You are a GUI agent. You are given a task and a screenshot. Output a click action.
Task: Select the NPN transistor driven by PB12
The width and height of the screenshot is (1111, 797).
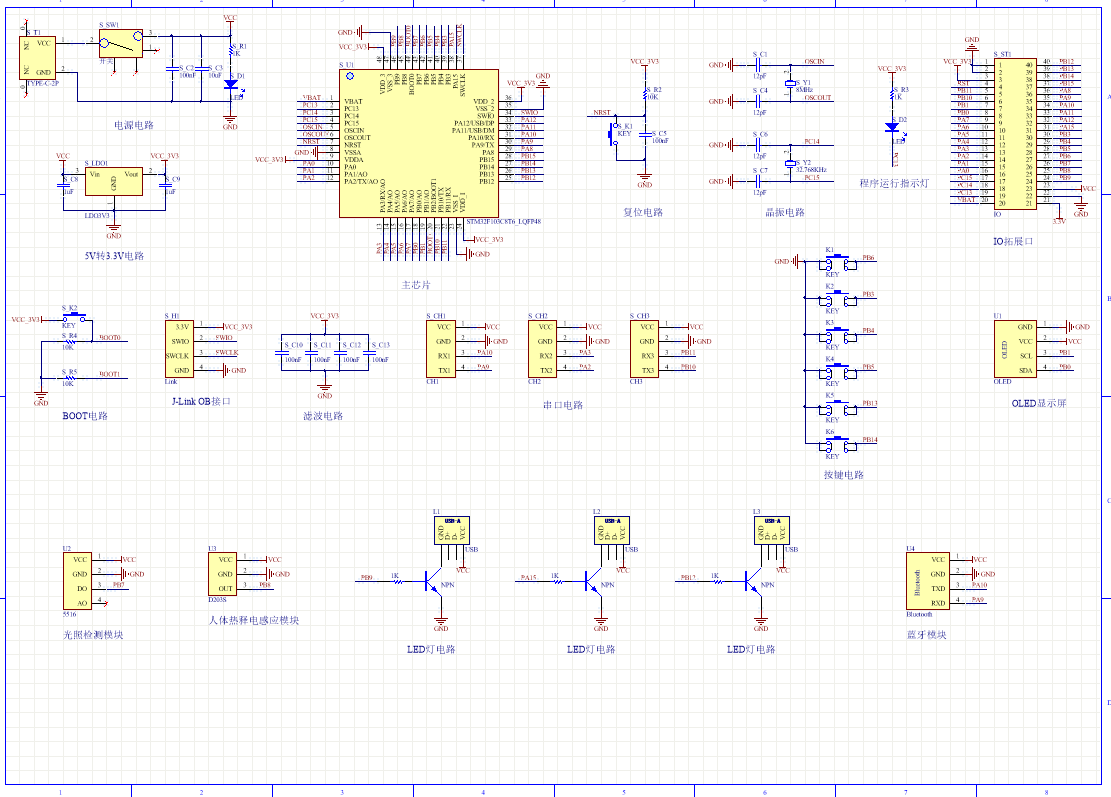tap(752, 582)
